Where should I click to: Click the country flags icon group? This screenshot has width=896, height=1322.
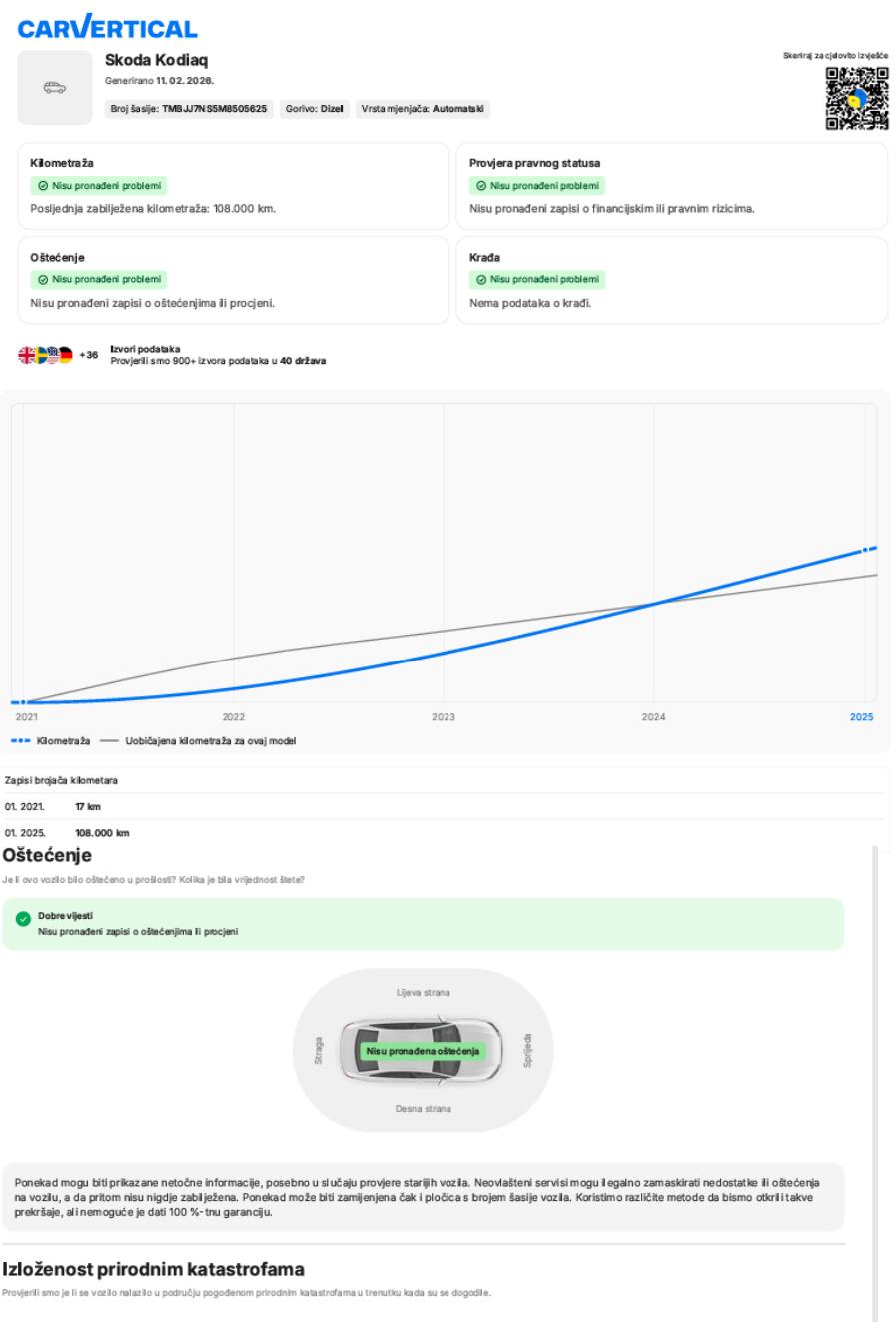tap(45, 356)
